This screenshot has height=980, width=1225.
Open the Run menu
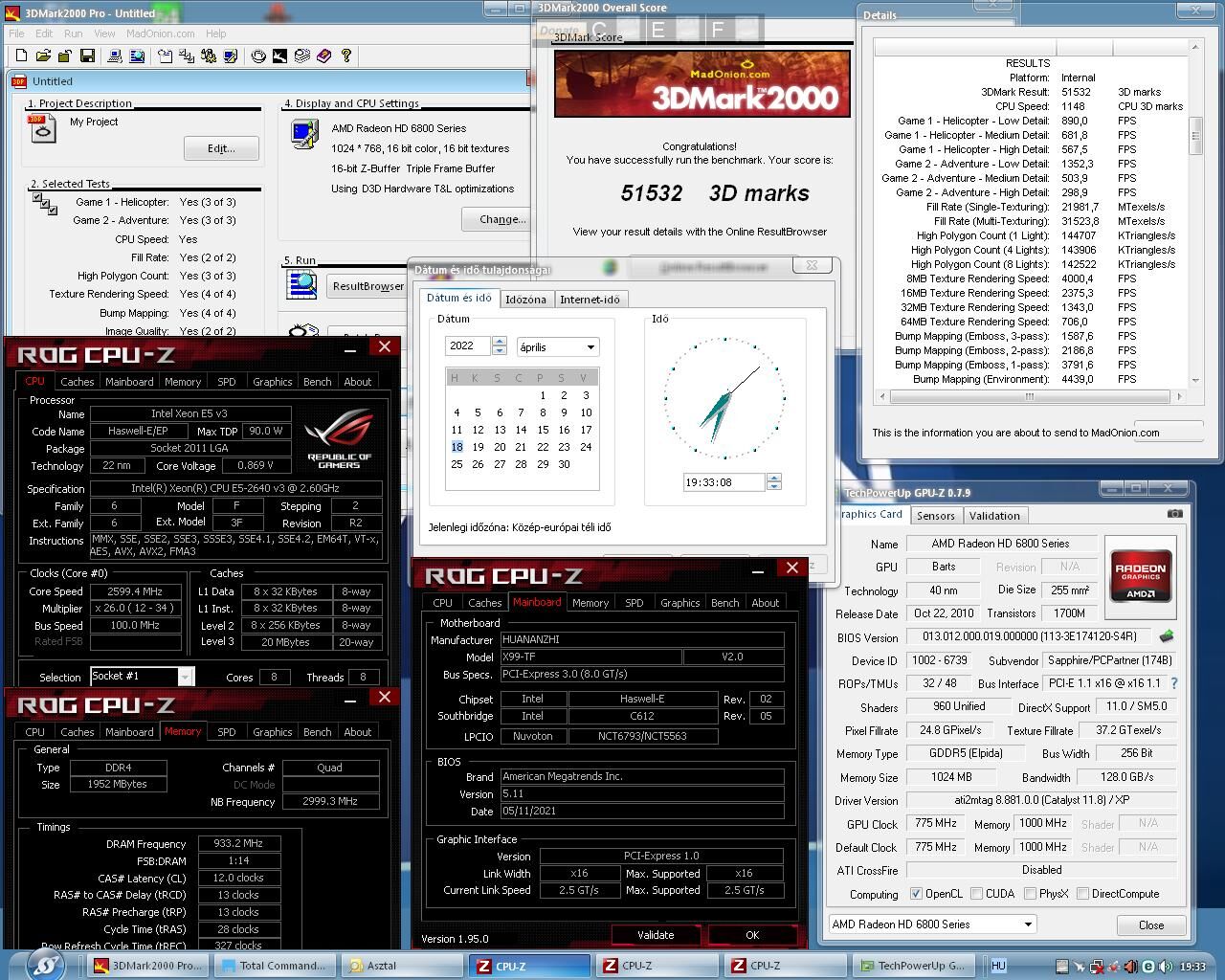click(x=73, y=33)
